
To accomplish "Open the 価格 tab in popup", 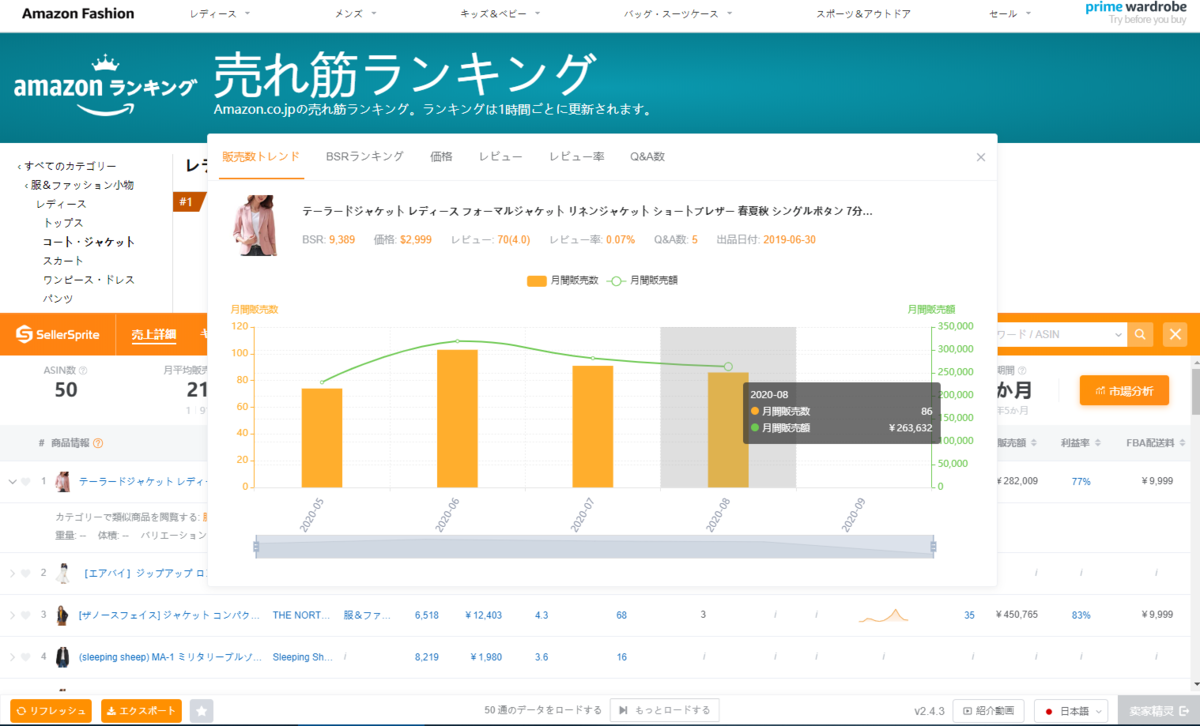I will (x=441, y=157).
